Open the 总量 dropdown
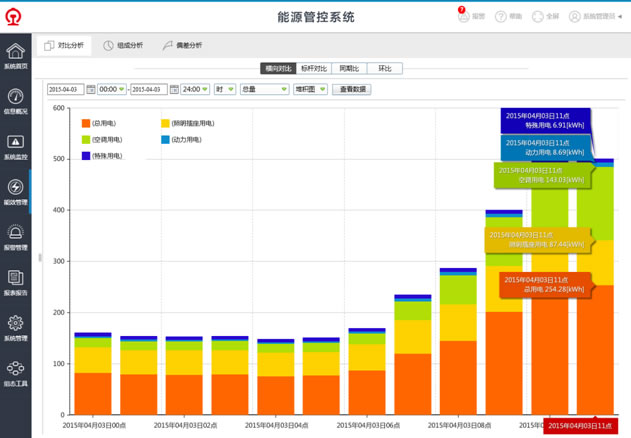The height and width of the screenshot is (438, 631). tap(265, 89)
